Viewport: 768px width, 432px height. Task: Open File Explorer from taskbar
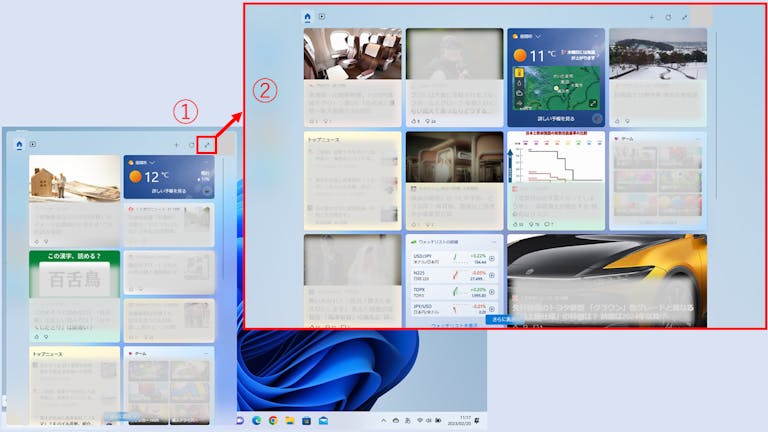(x=289, y=421)
